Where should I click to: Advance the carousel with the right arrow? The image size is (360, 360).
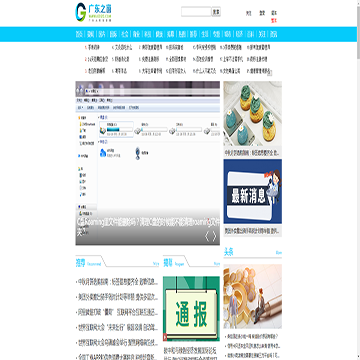tap(214, 237)
